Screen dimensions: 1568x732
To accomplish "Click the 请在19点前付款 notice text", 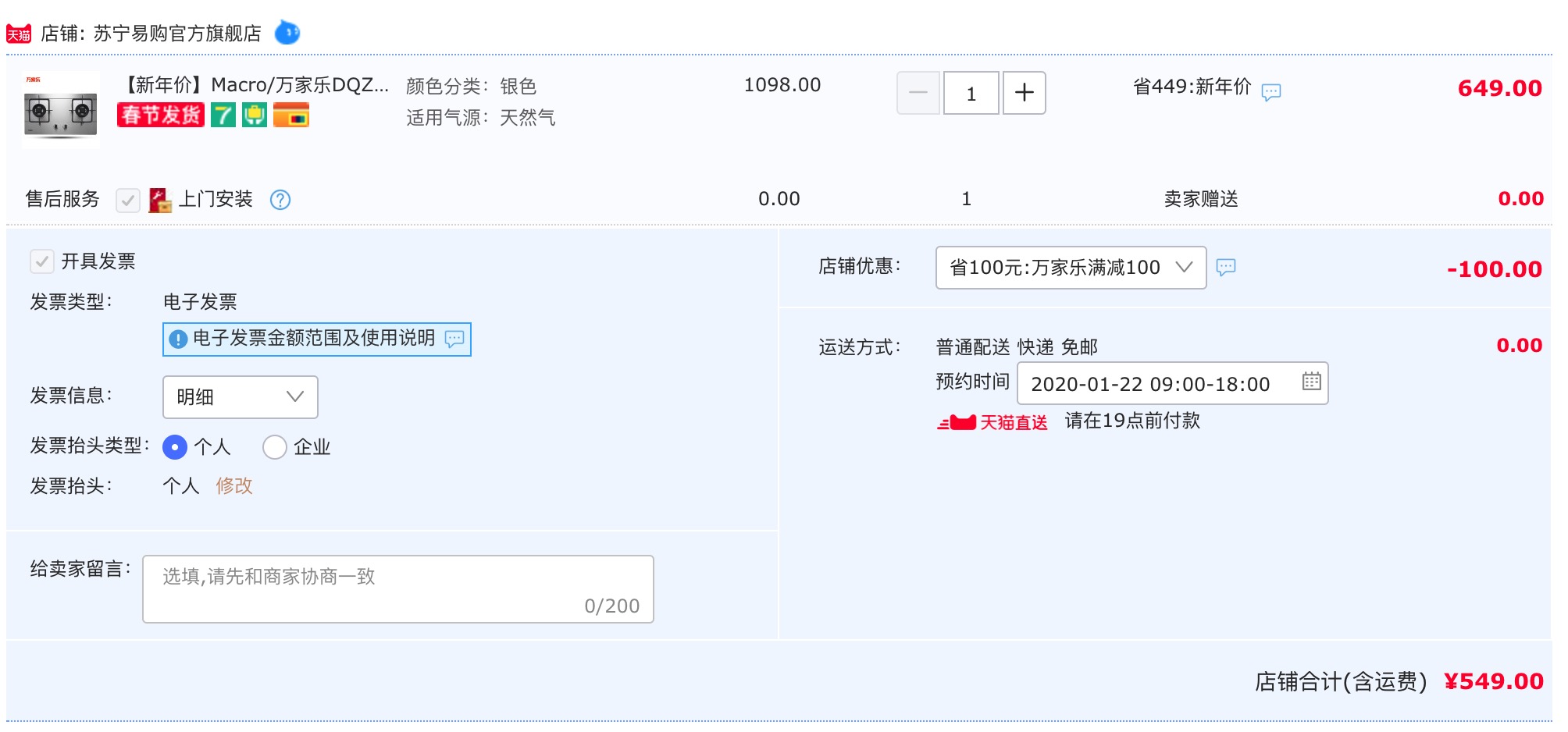I will click(x=1132, y=421).
